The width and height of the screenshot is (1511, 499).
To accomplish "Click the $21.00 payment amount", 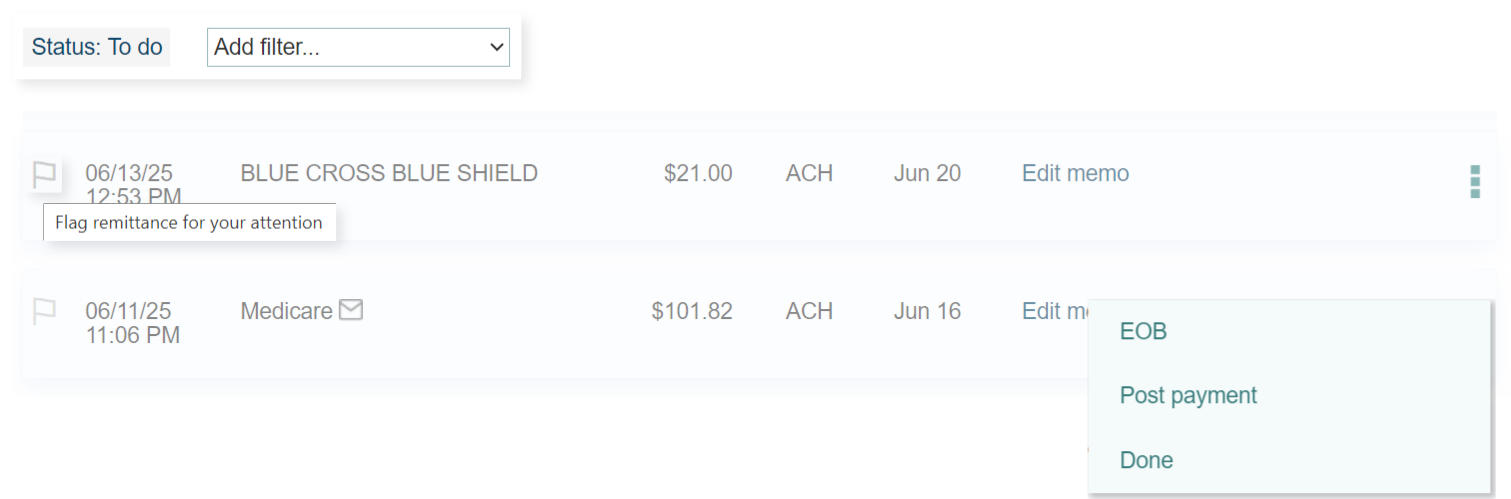I will tap(698, 174).
